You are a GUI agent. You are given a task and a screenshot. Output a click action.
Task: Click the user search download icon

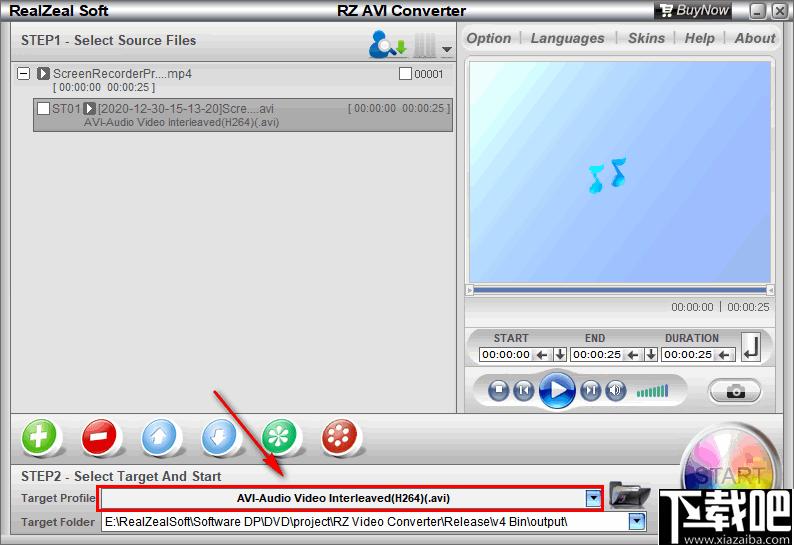tap(387, 45)
